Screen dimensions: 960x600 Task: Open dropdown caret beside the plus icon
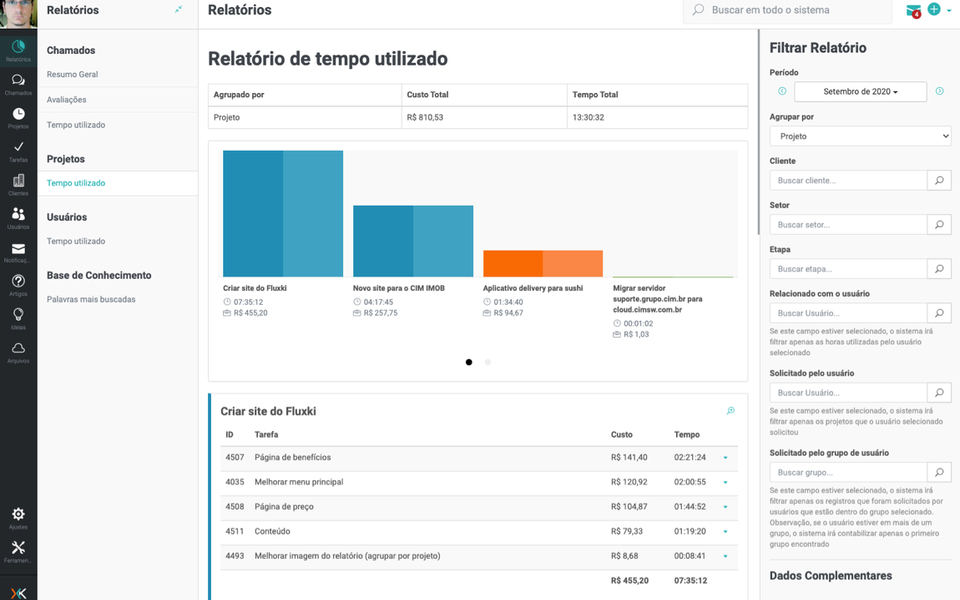coord(950,10)
